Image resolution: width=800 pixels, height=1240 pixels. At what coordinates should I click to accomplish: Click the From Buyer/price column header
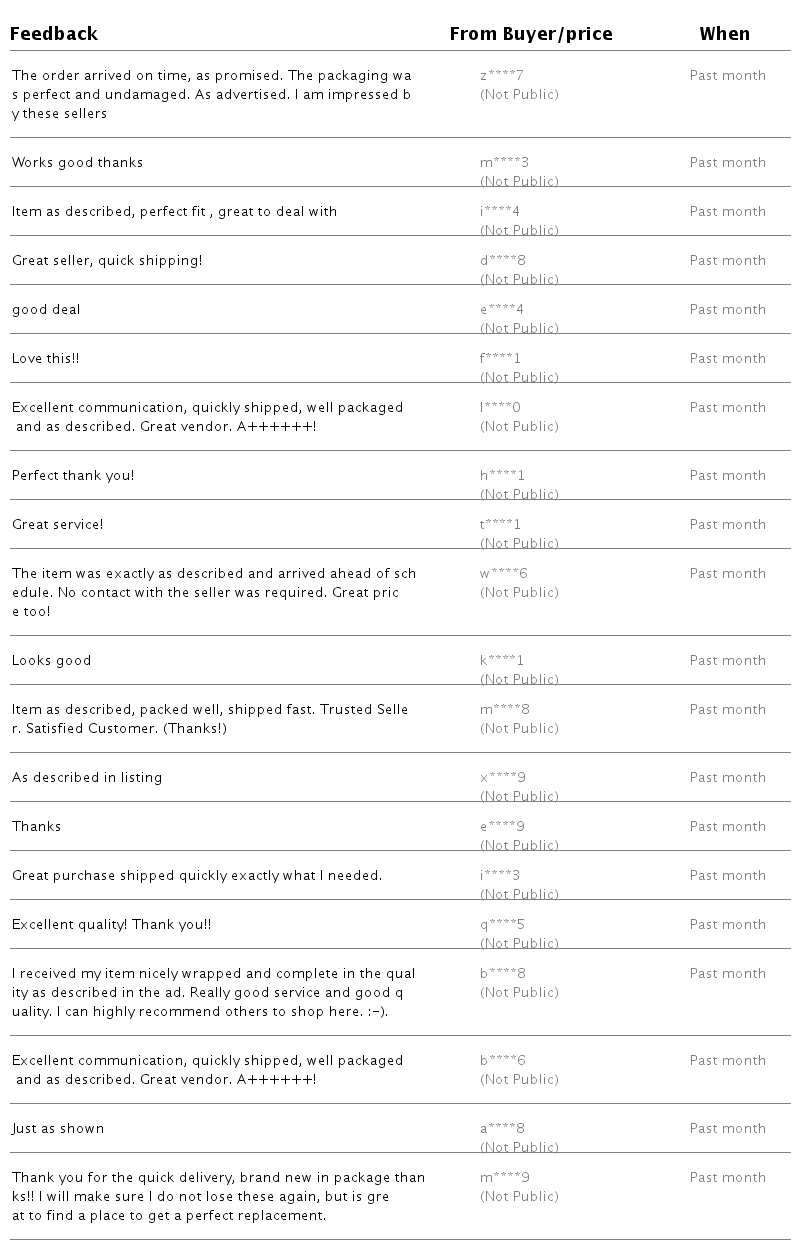point(531,34)
